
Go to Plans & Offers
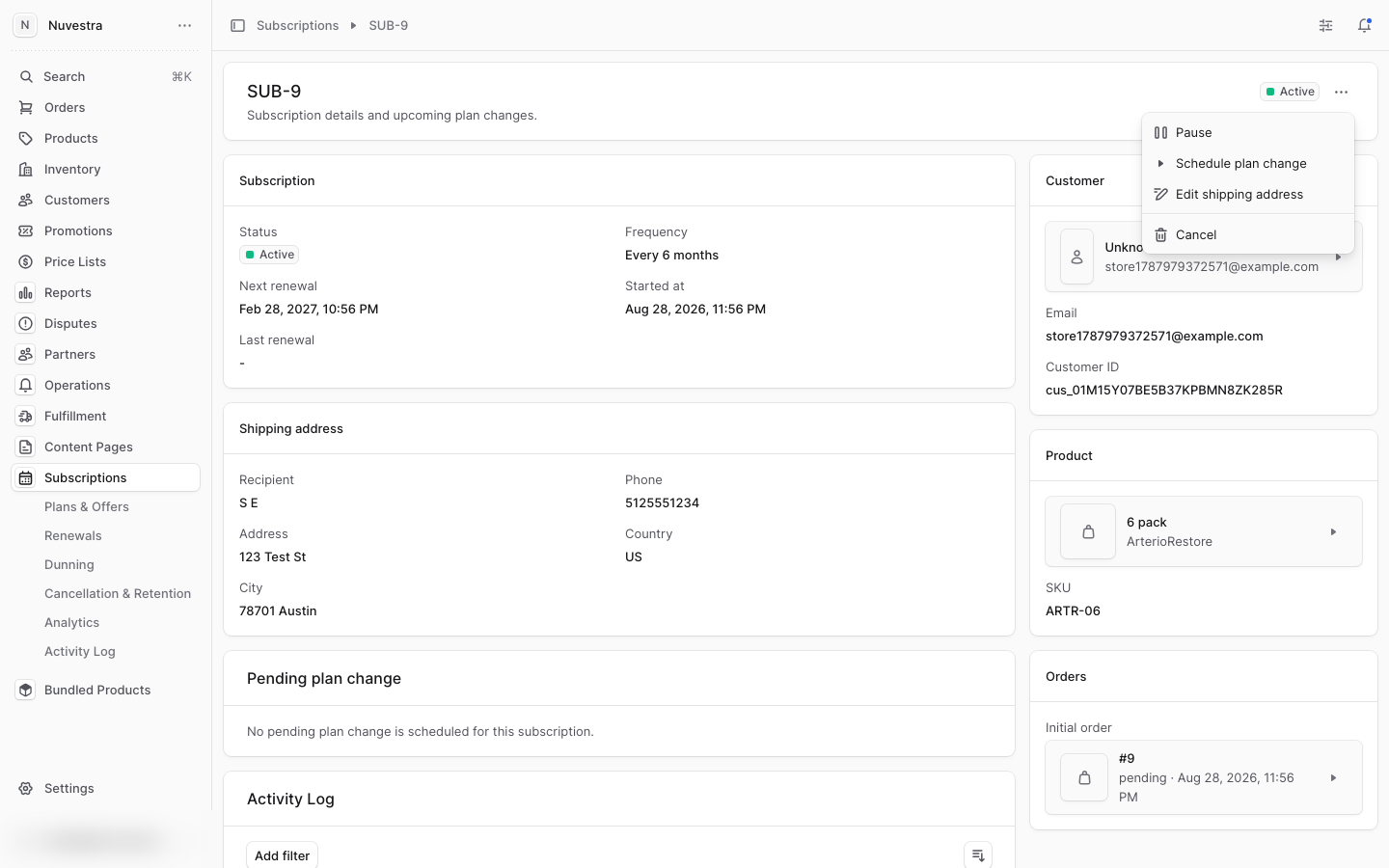(x=87, y=506)
